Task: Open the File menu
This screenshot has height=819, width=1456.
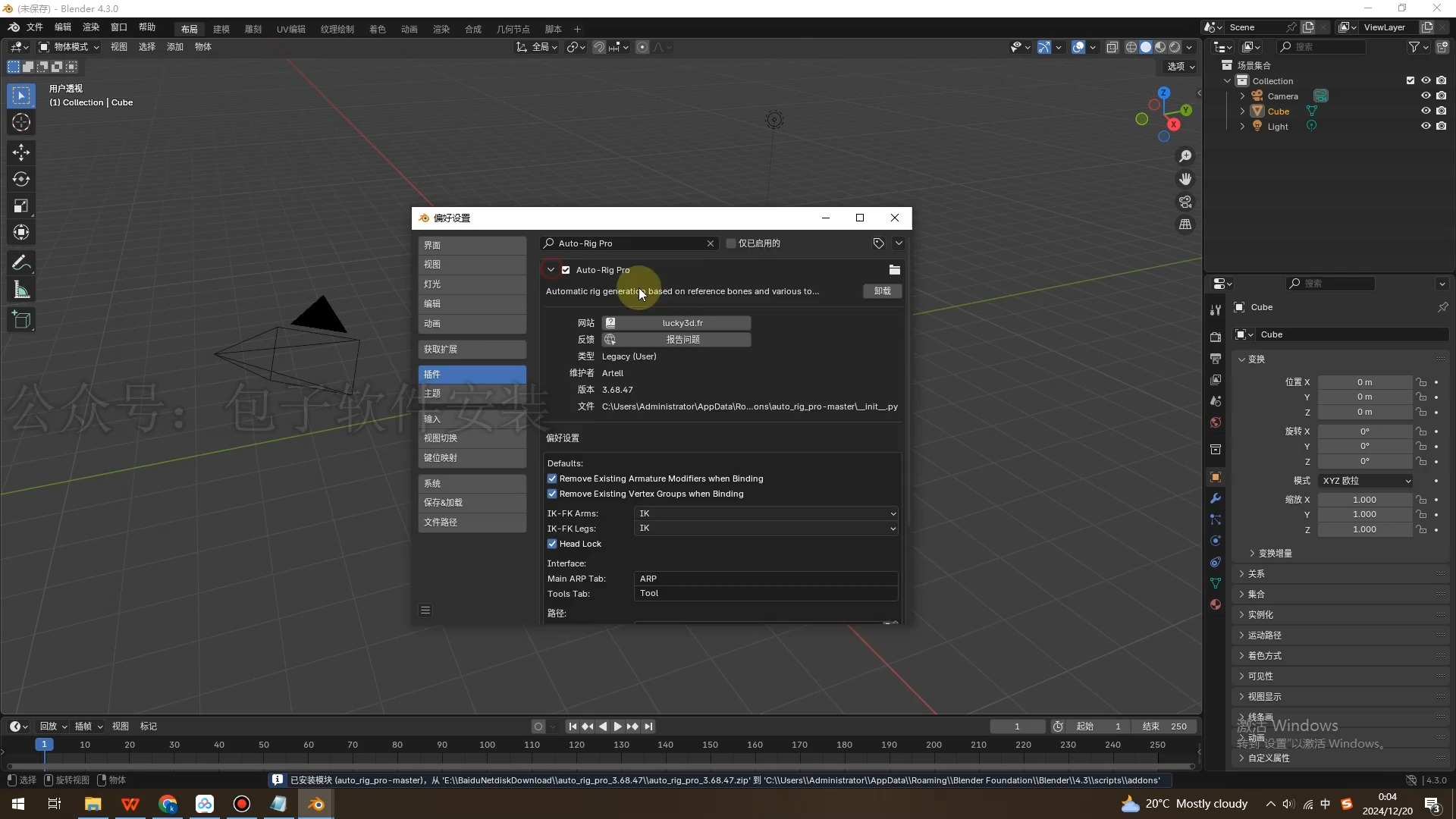Action: click(x=35, y=27)
